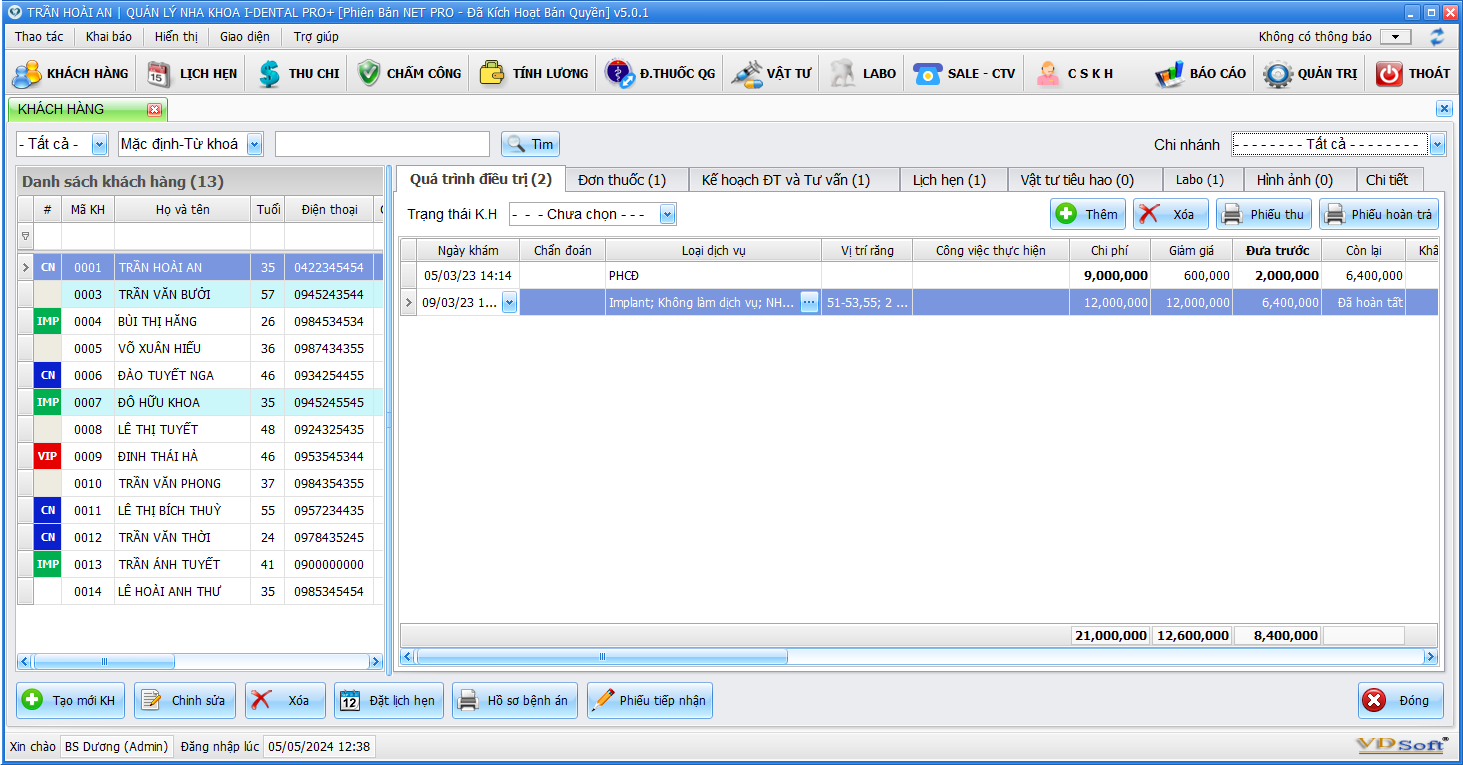This screenshot has height=765, width=1463.
Task: Click the keyword search input field
Action: [382, 144]
